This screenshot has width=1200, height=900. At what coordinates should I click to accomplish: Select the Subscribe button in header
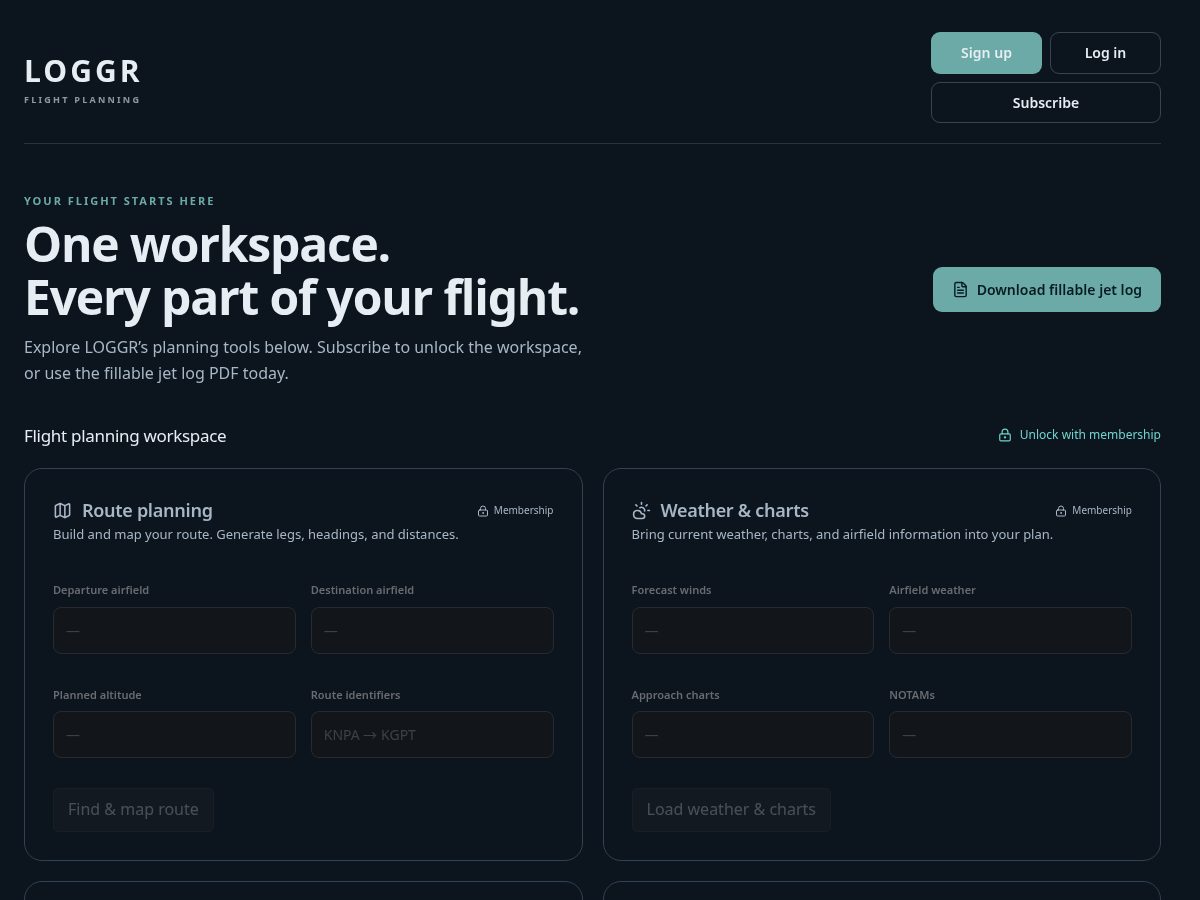click(x=1046, y=103)
